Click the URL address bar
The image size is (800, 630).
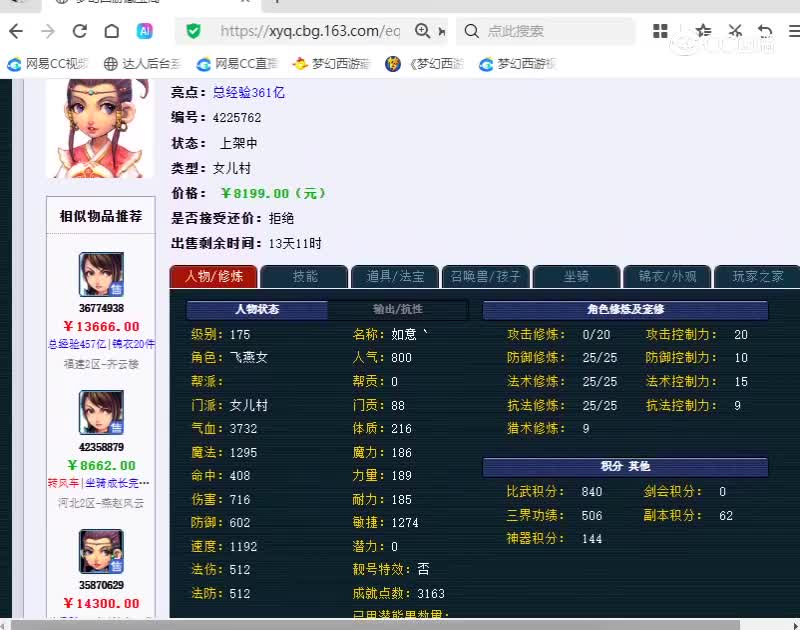[x=310, y=31]
